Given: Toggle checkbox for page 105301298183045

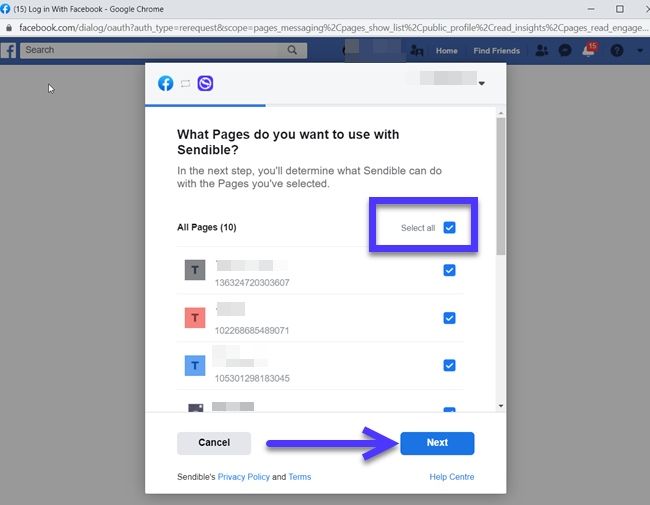Looking at the screenshot, I should coord(449,365).
